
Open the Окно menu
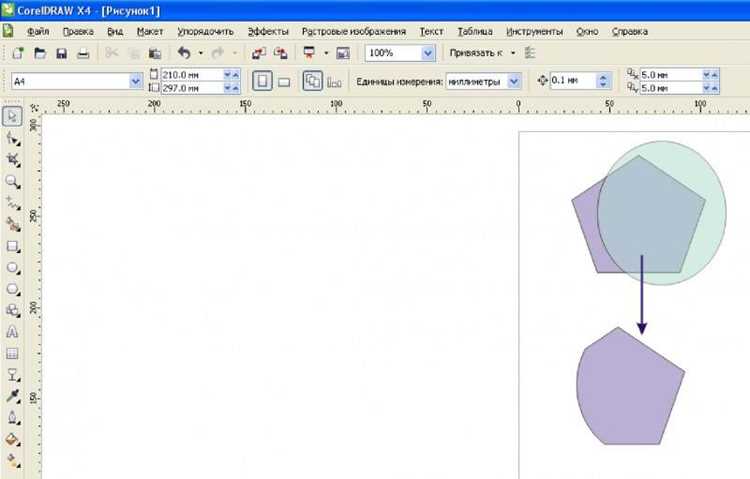[x=587, y=32]
